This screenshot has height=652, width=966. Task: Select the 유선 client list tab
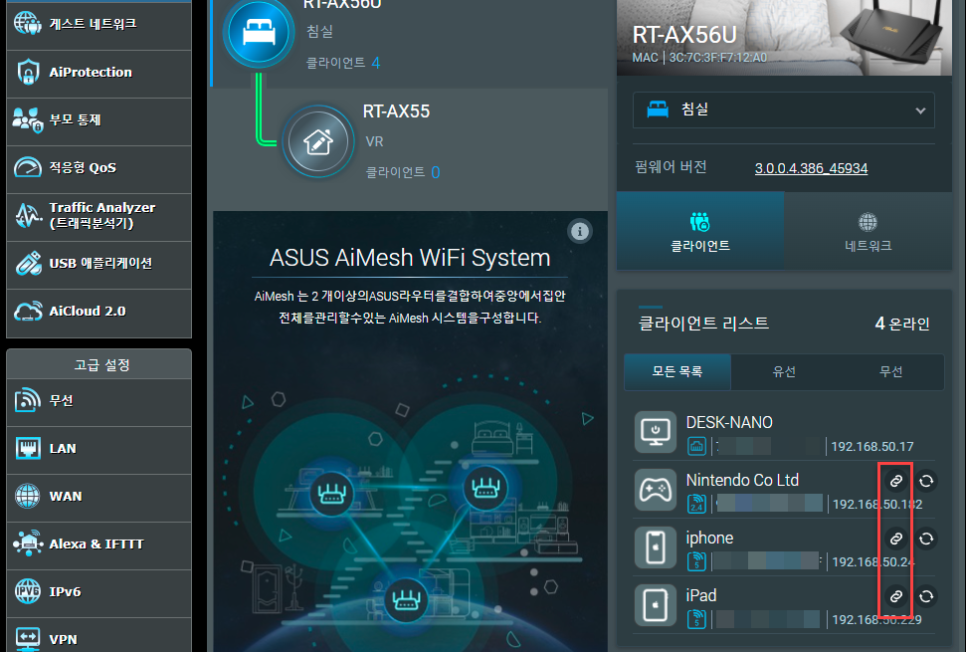point(784,372)
